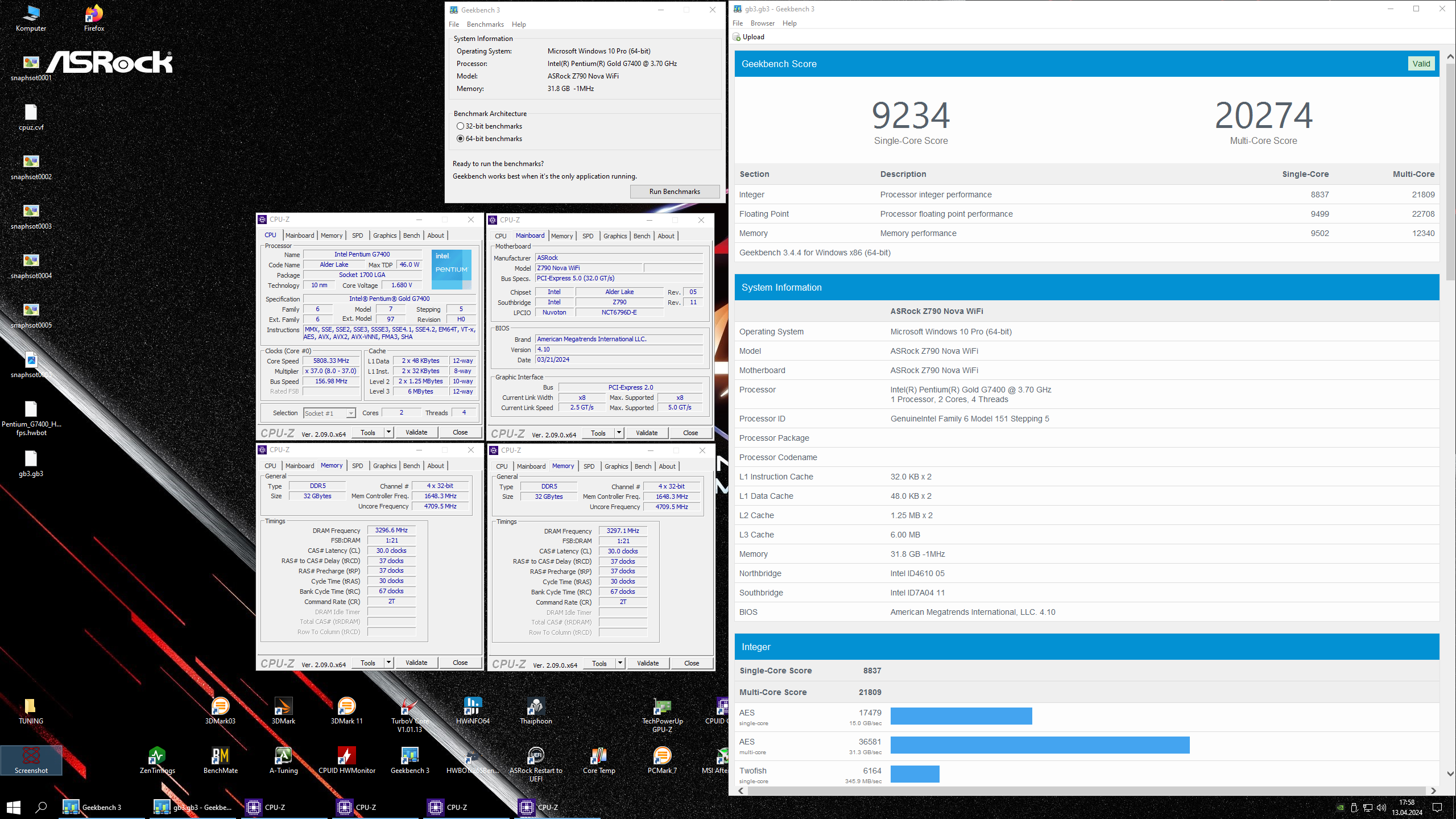
Task: Expand Tools arrow in bottom-right Memory window
Action: (x=620, y=663)
